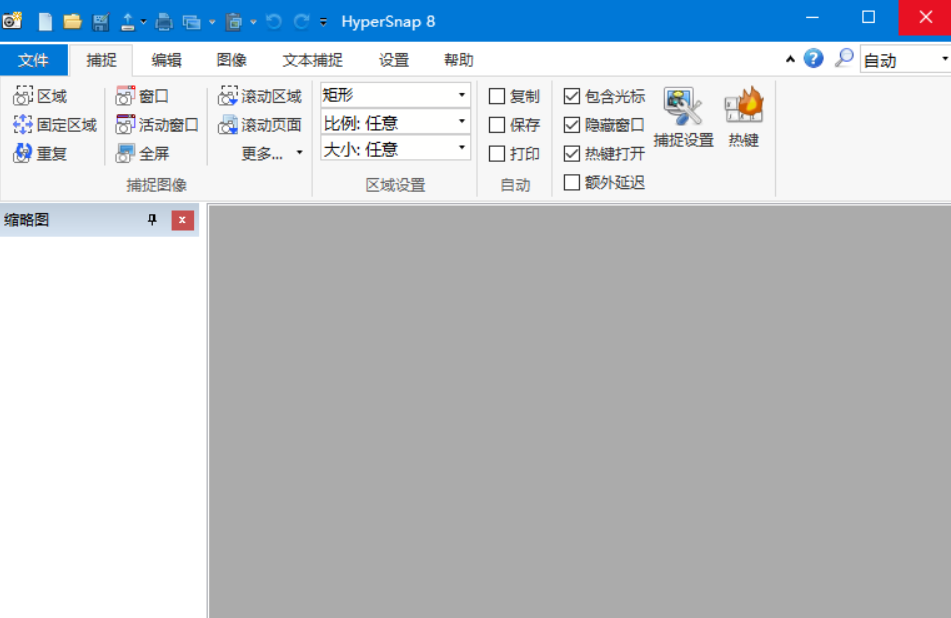Capture a 窗口 window

click(x=142, y=96)
